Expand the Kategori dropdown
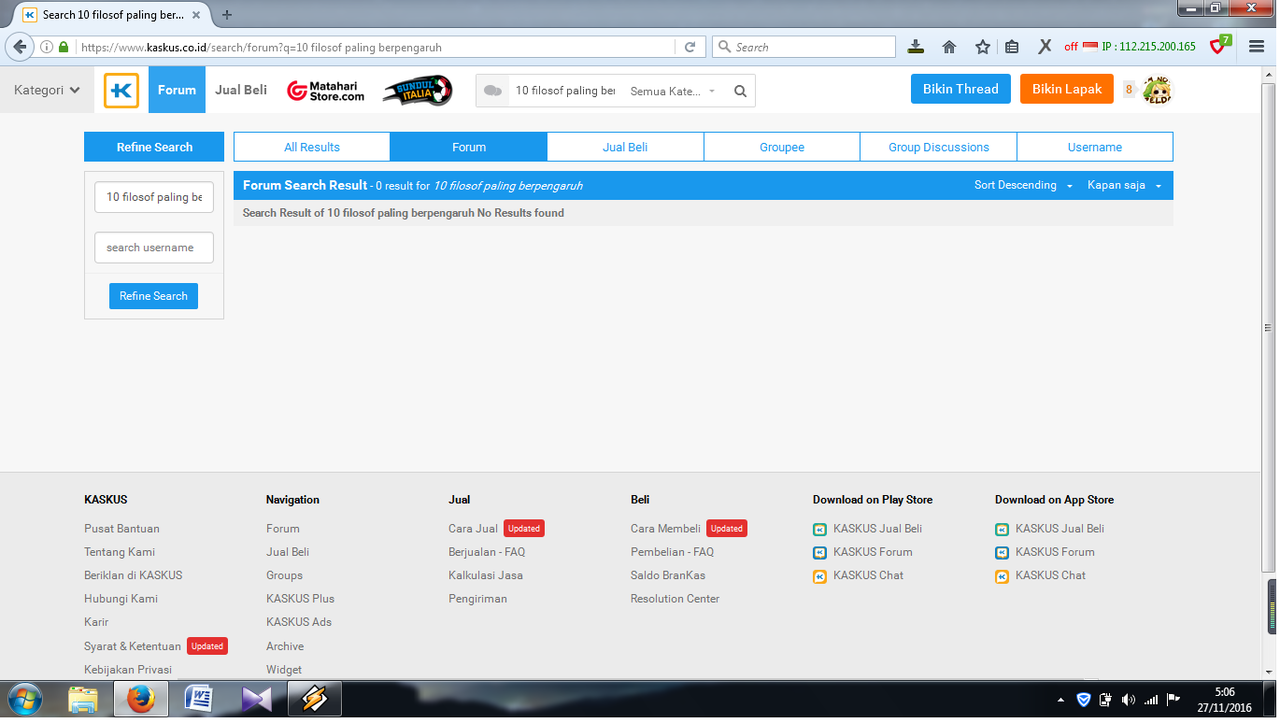Viewport: 1280px width, 723px height. pos(47,90)
